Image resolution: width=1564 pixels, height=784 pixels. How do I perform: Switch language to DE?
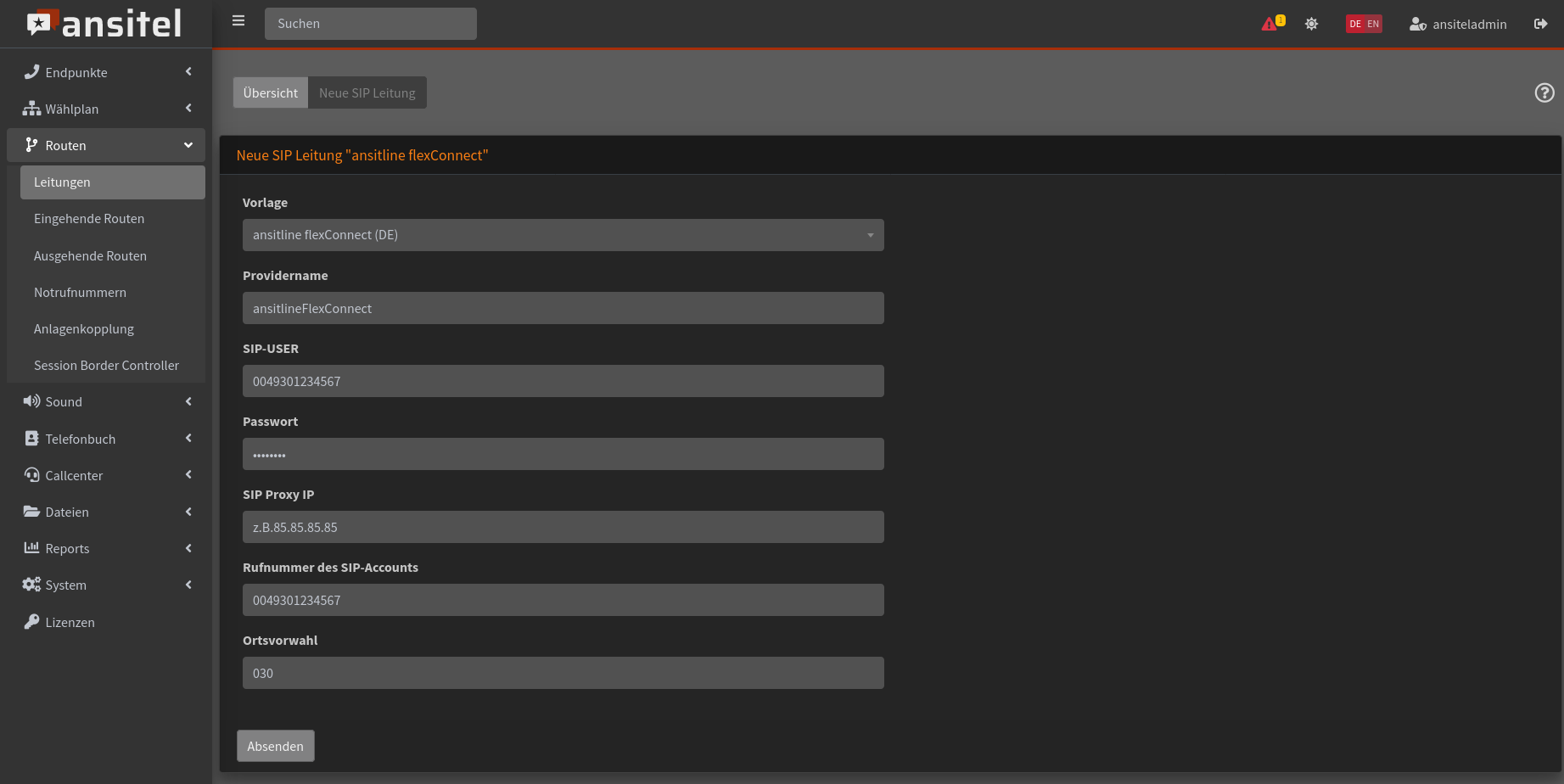coord(1354,24)
